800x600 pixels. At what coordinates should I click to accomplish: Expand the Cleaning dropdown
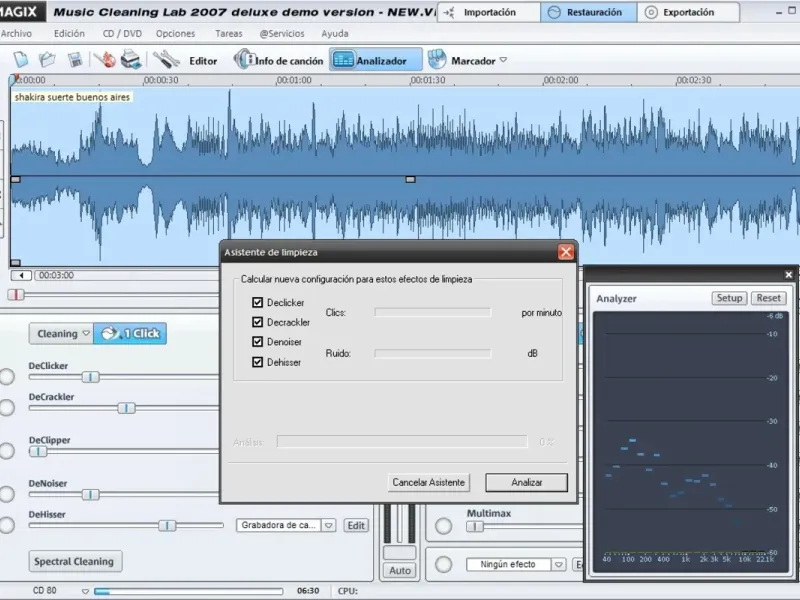click(x=61, y=333)
